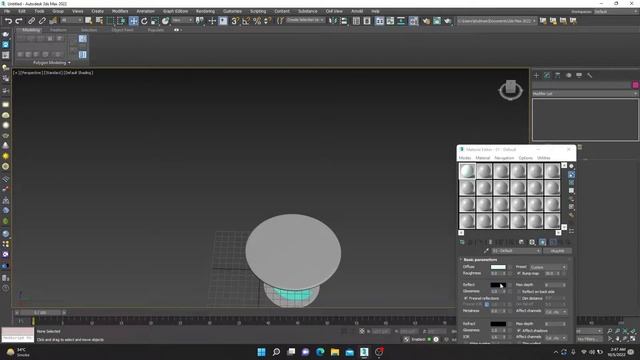
Task: Select the Select and Link tool
Action: tap(31, 21)
